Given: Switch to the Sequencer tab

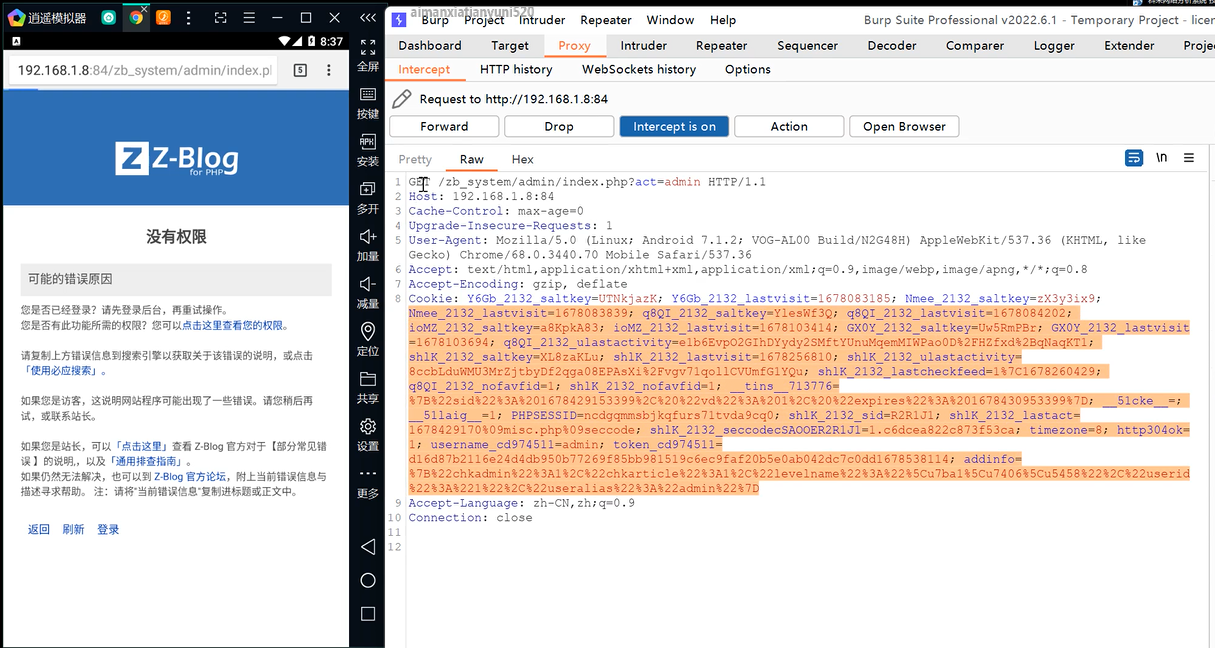Looking at the screenshot, I should tap(808, 46).
